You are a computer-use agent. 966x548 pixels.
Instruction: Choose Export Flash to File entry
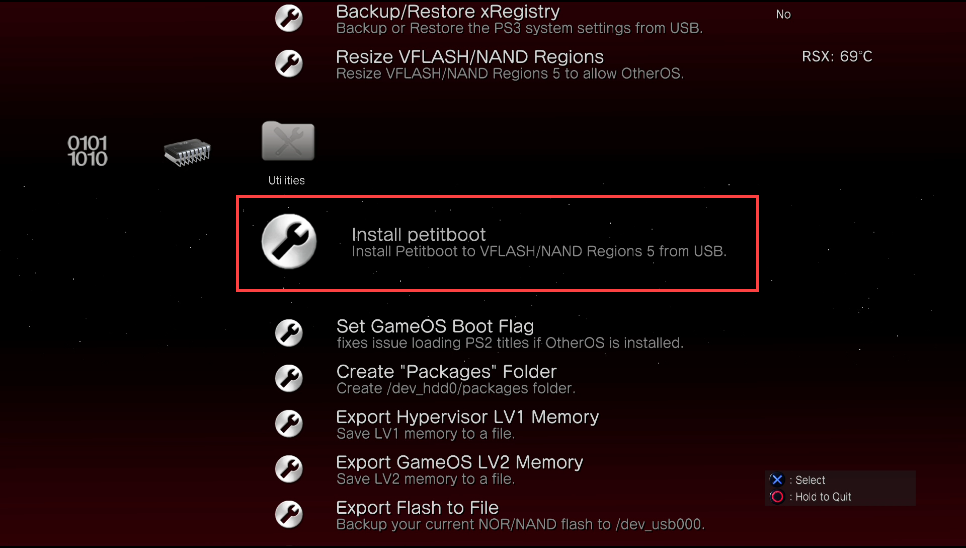point(520,515)
